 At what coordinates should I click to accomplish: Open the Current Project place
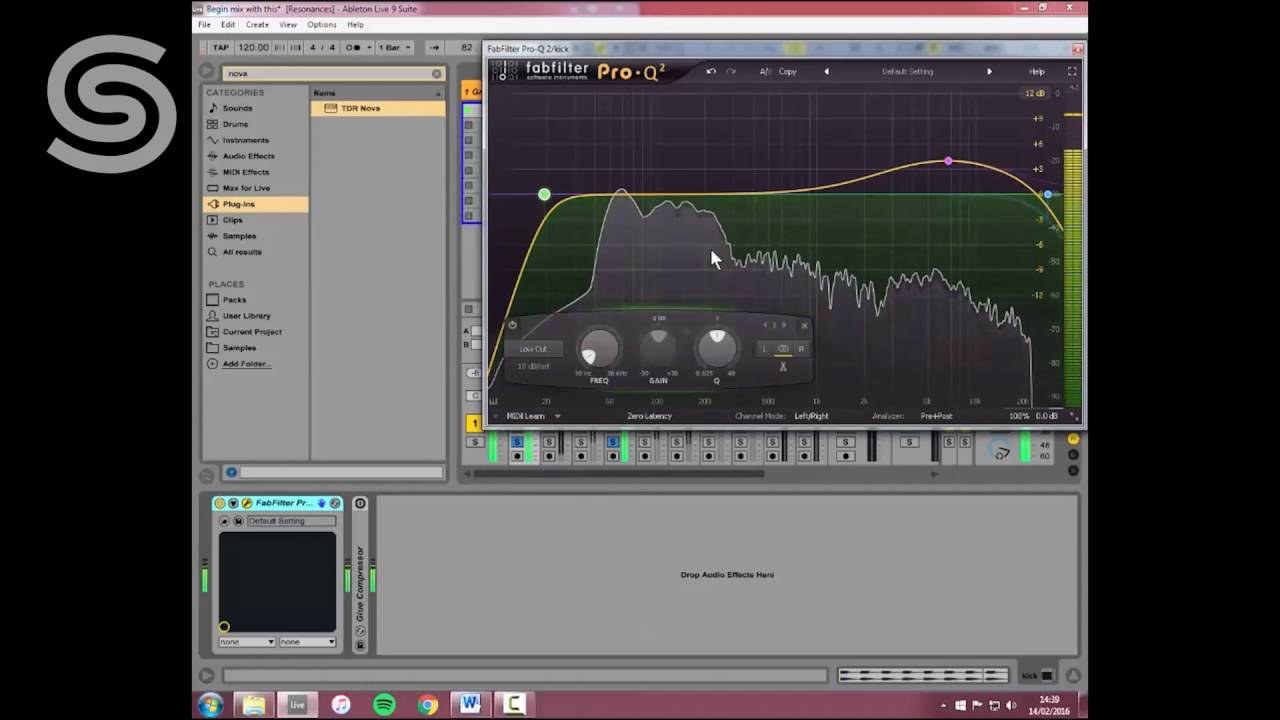click(252, 332)
